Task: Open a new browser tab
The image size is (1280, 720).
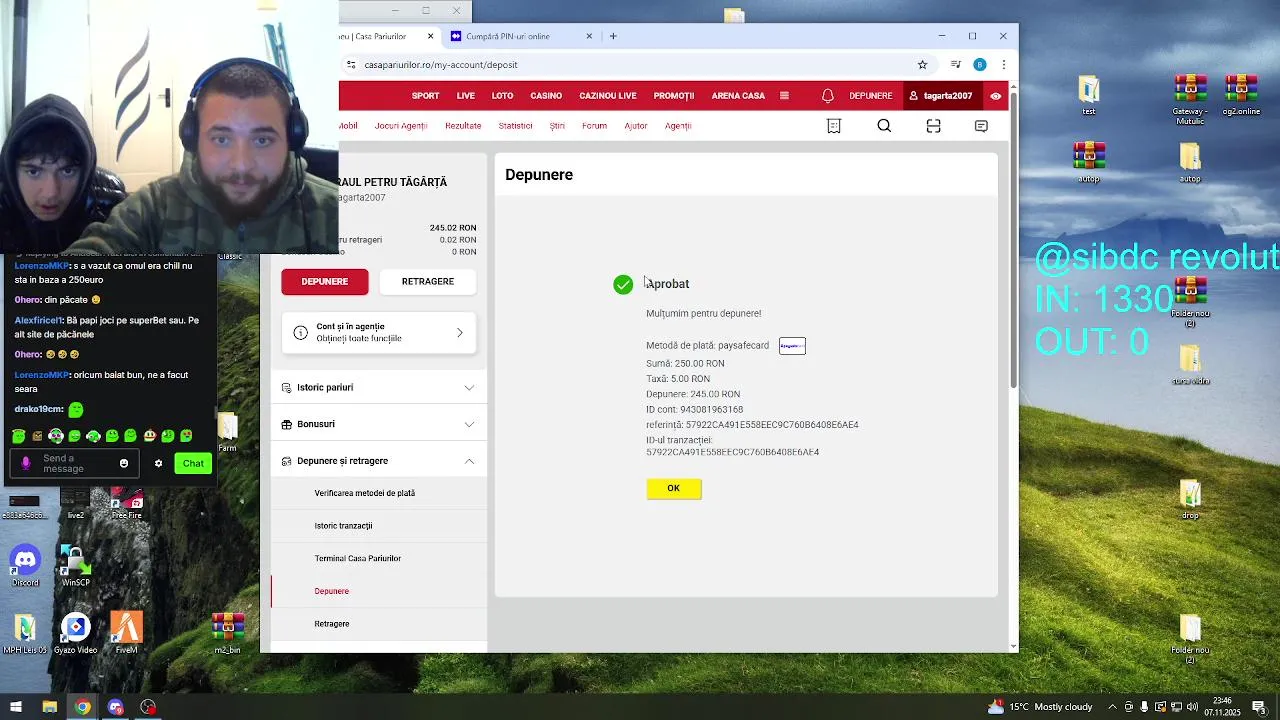Action: point(613,36)
